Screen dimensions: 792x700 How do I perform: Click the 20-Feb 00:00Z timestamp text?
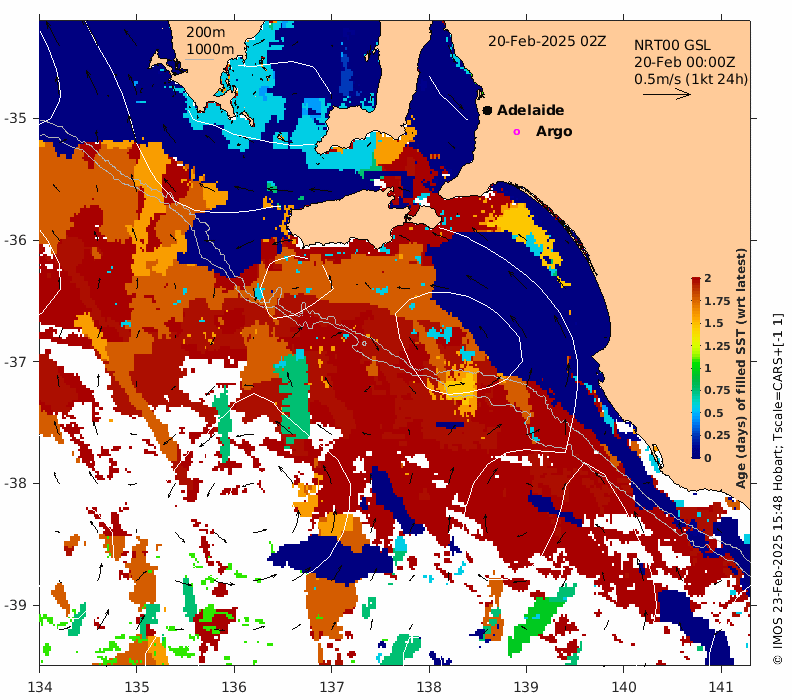pos(684,62)
